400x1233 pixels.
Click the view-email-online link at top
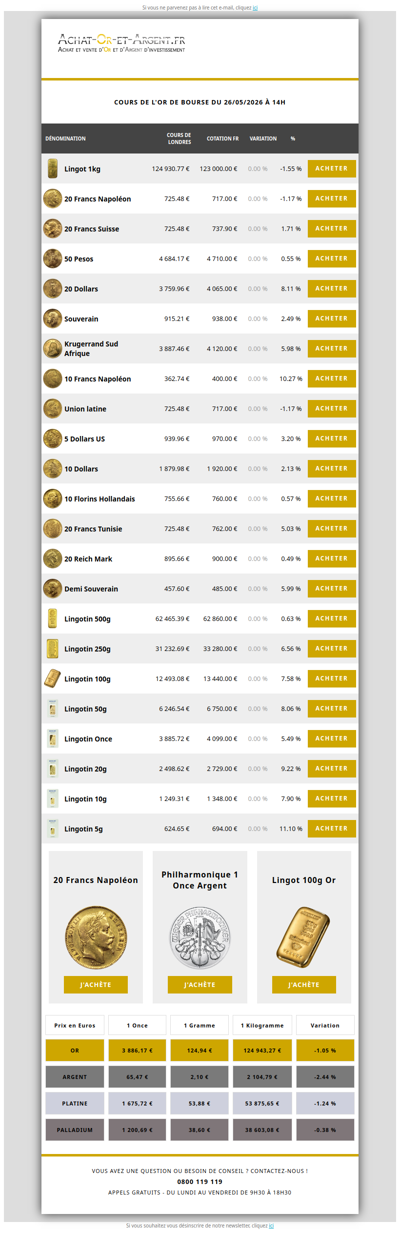(256, 7)
